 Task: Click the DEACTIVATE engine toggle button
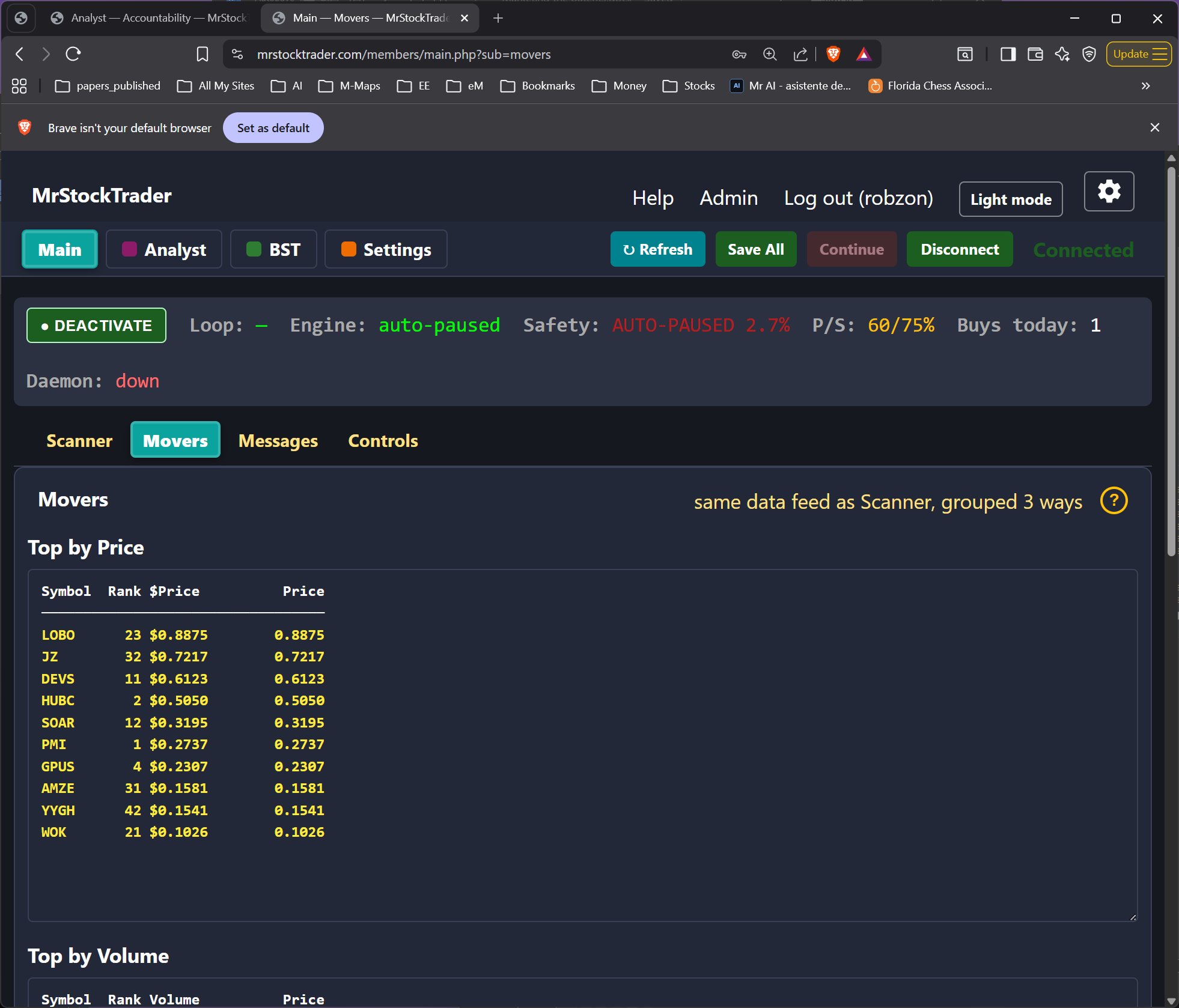click(x=96, y=325)
